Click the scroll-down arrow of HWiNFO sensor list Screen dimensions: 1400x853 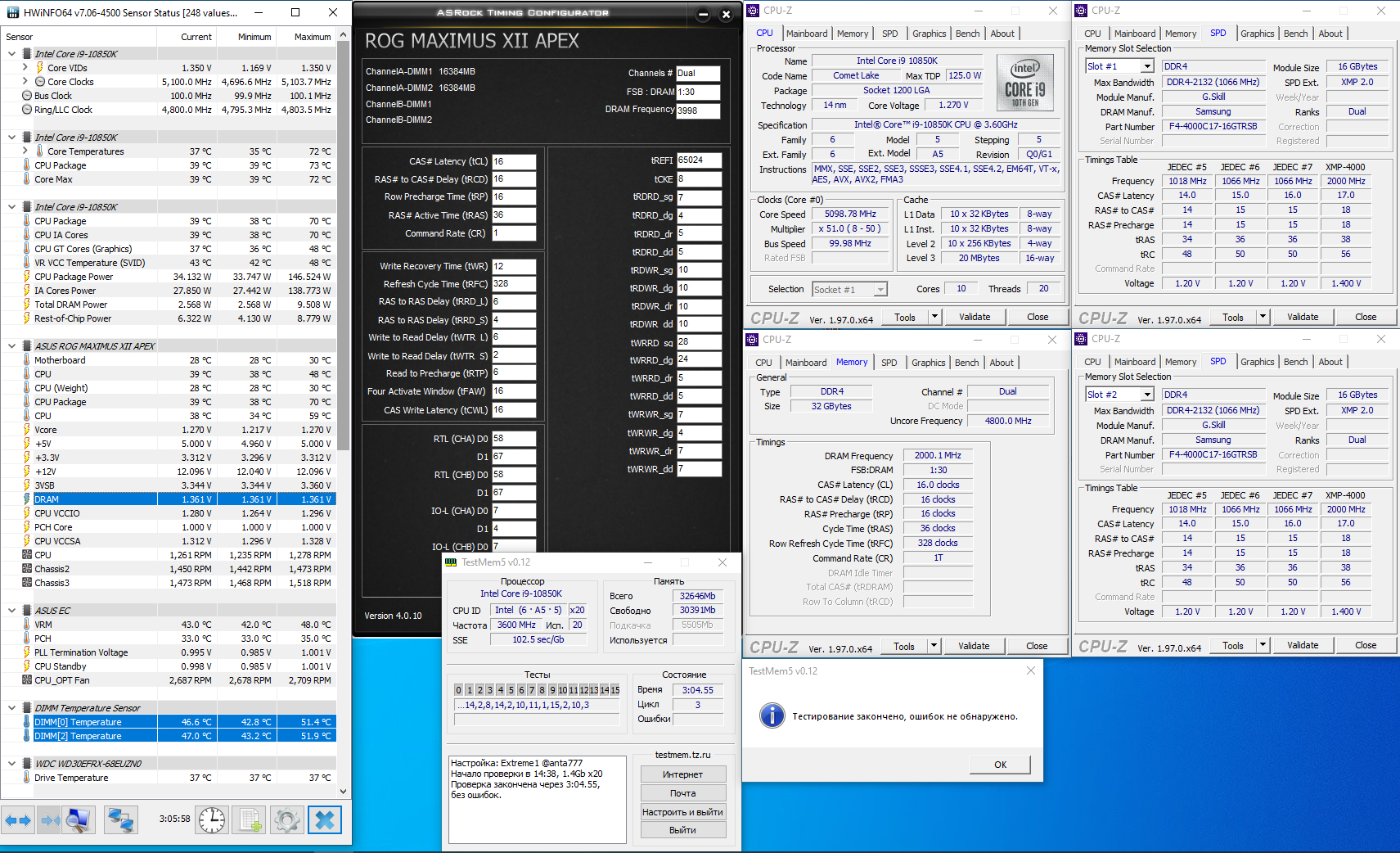[343, 792]
